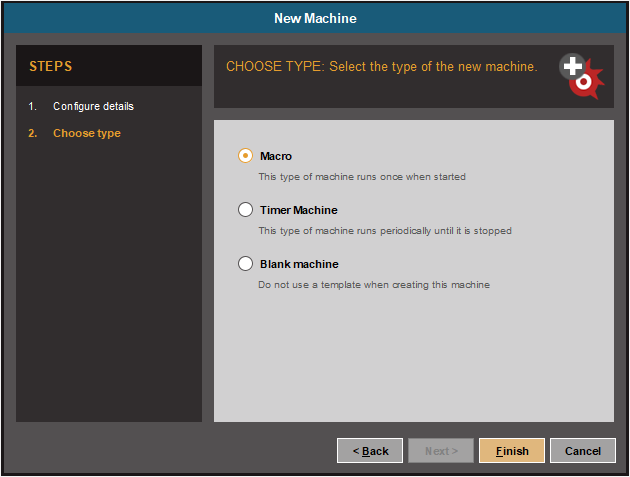Click the CHOOSE TYPE header text
The width and height of the screenshot is (630, 477).
click(382, 66)
